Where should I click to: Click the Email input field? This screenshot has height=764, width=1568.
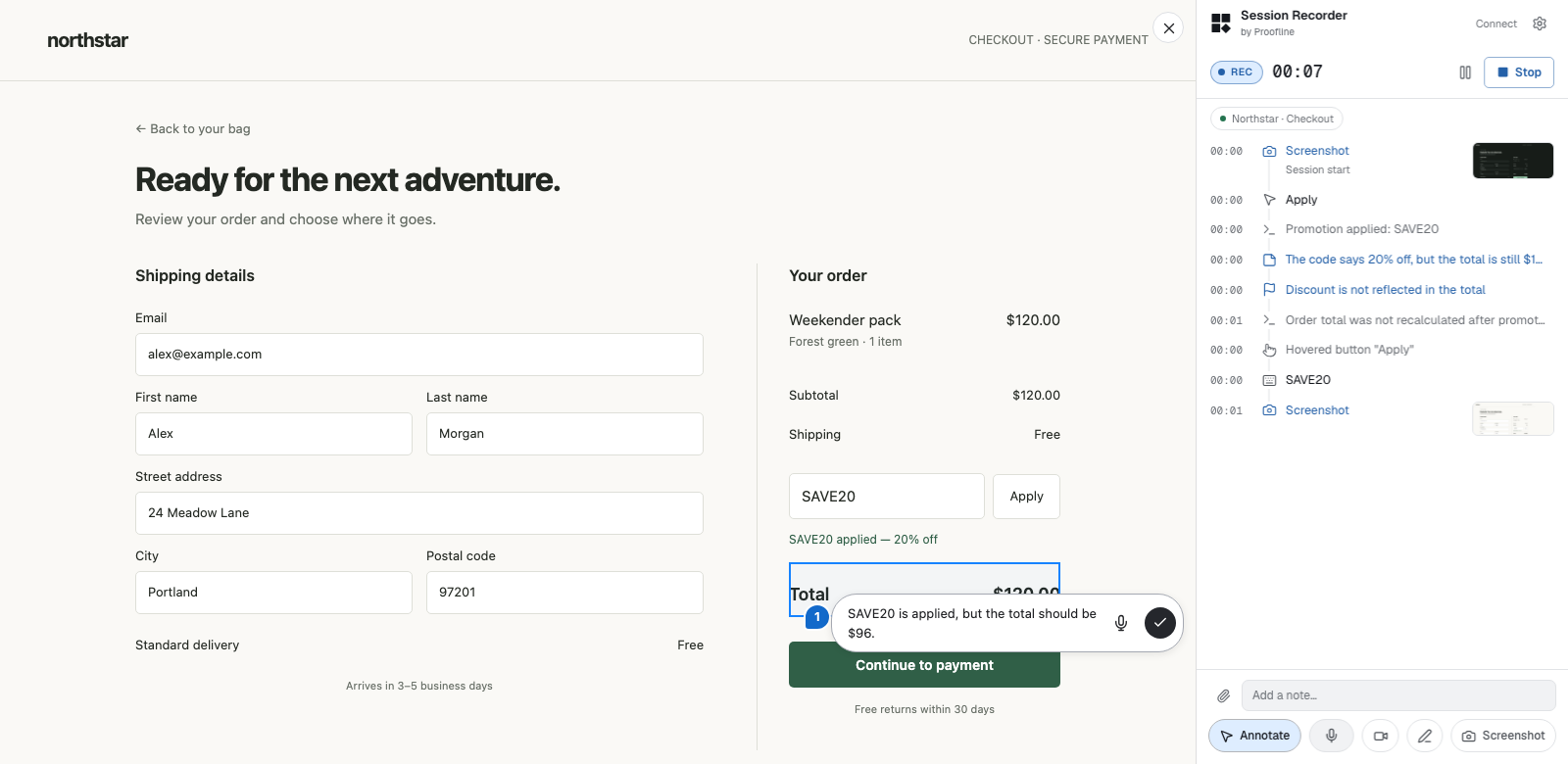(x=419, y=355)
